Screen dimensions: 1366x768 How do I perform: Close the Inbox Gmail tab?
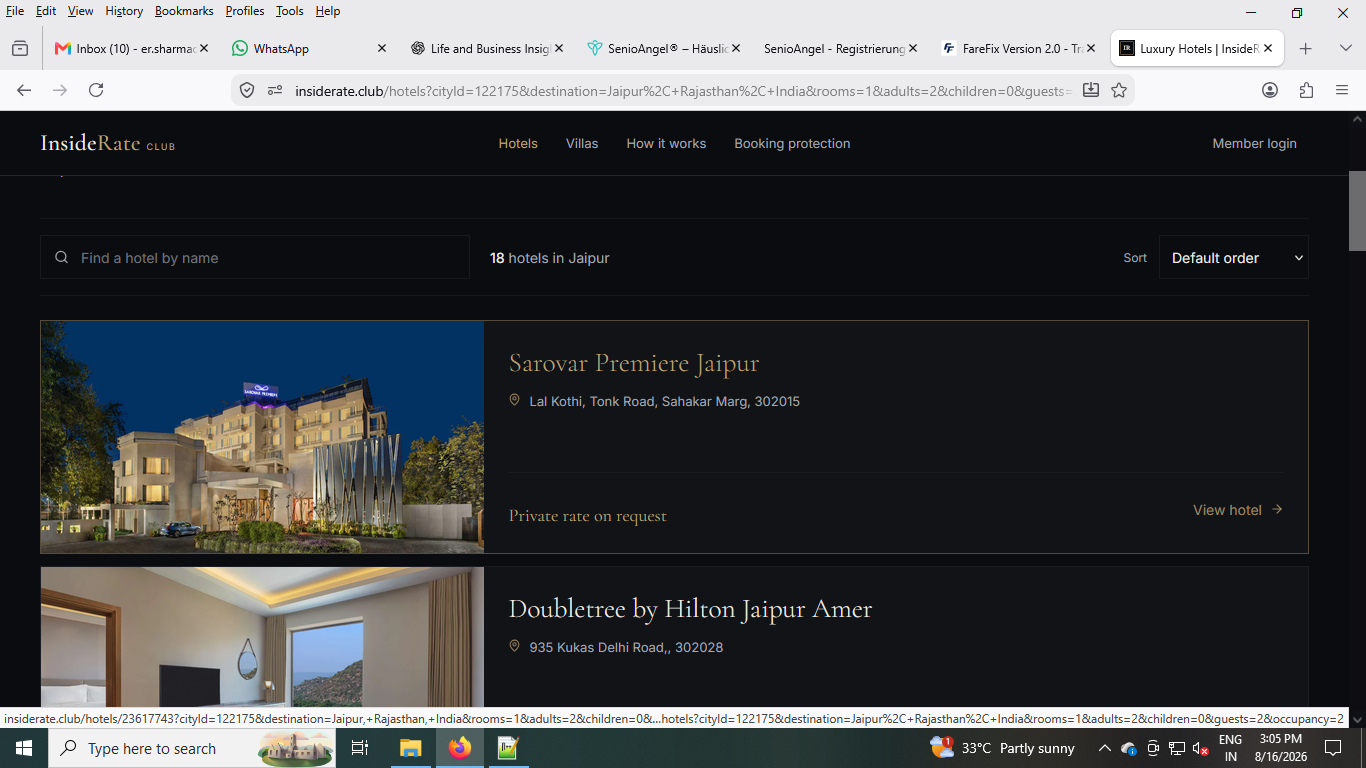[x=204, y=48]
